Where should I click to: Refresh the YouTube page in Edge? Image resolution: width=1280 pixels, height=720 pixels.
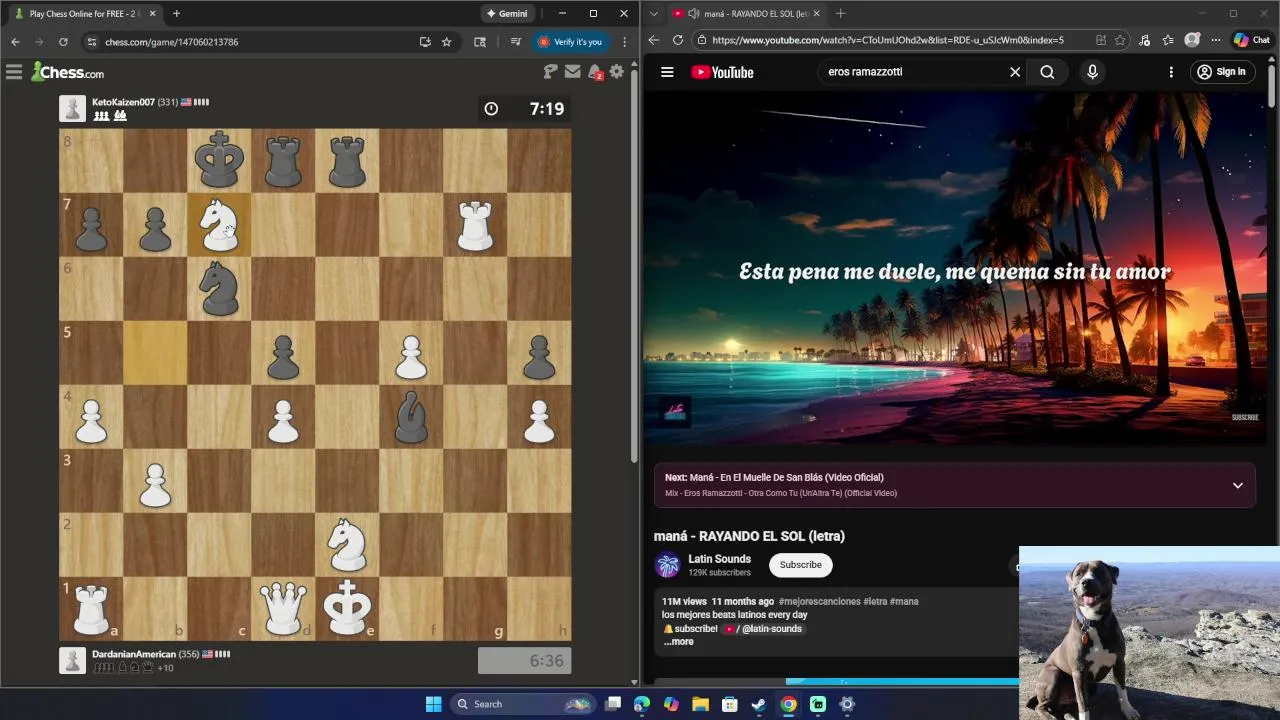[677, 40]
